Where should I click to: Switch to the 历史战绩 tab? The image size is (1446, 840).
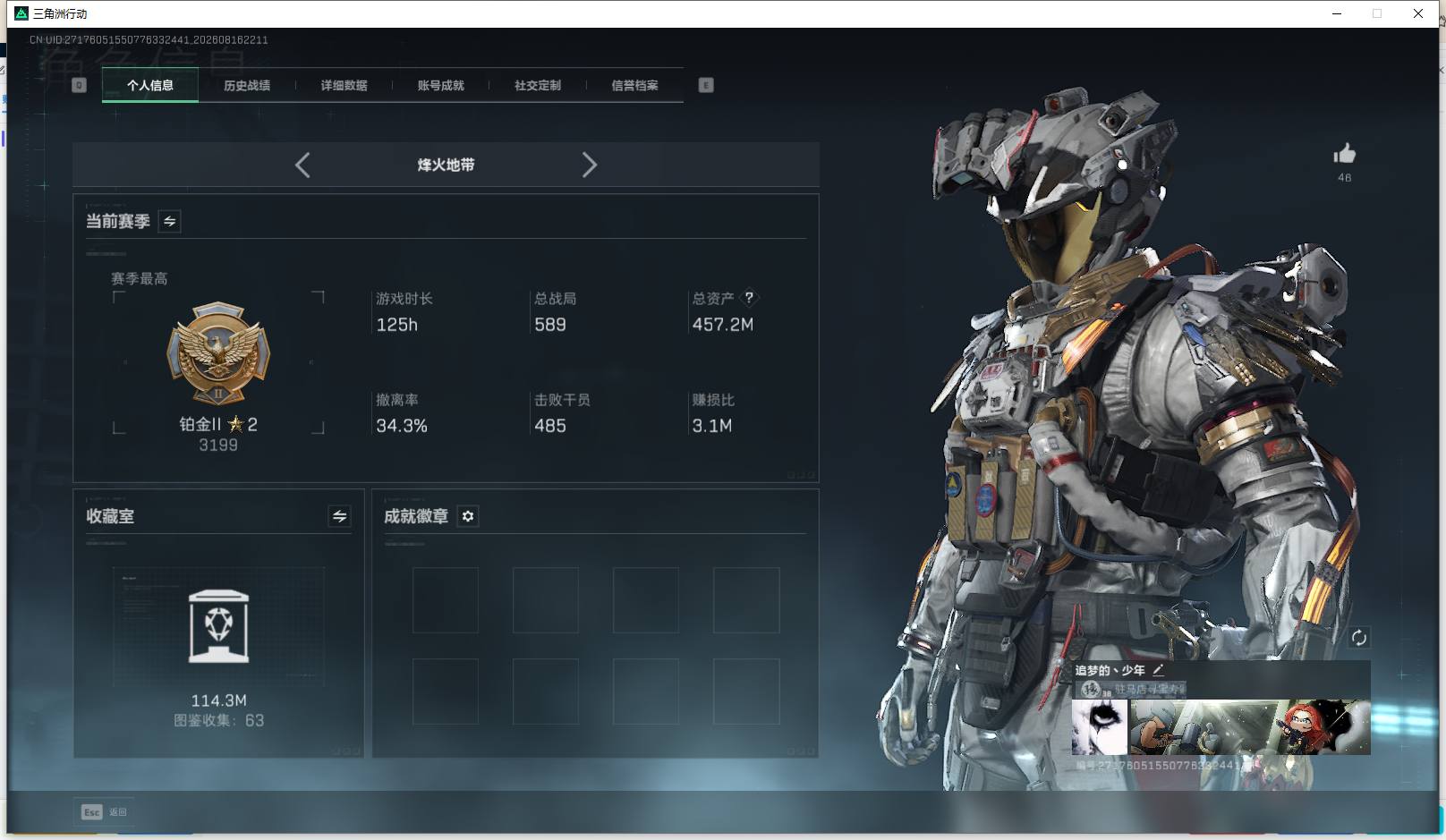click(x=247, y=85)
